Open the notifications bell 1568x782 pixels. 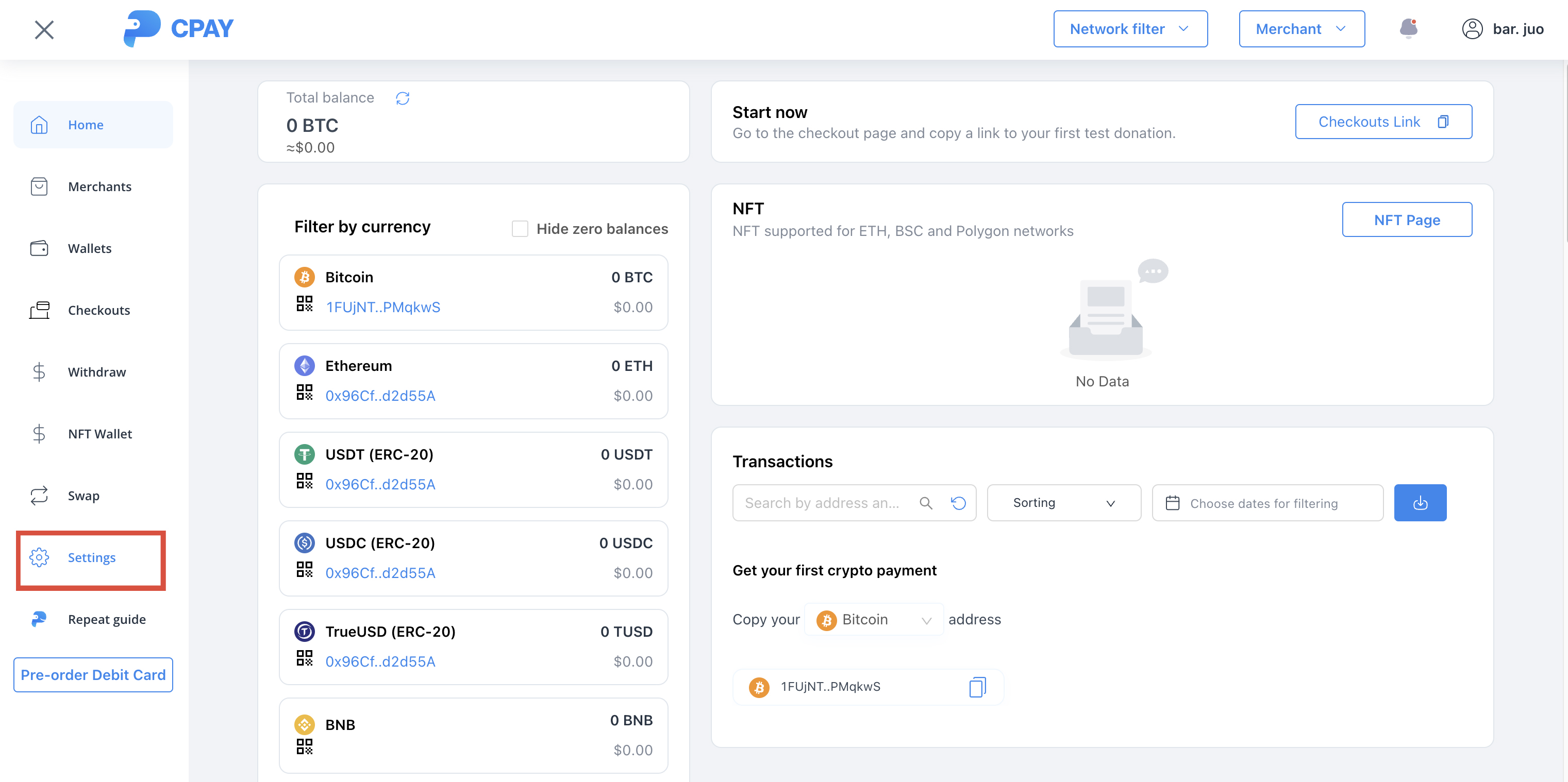(1409, 29)
